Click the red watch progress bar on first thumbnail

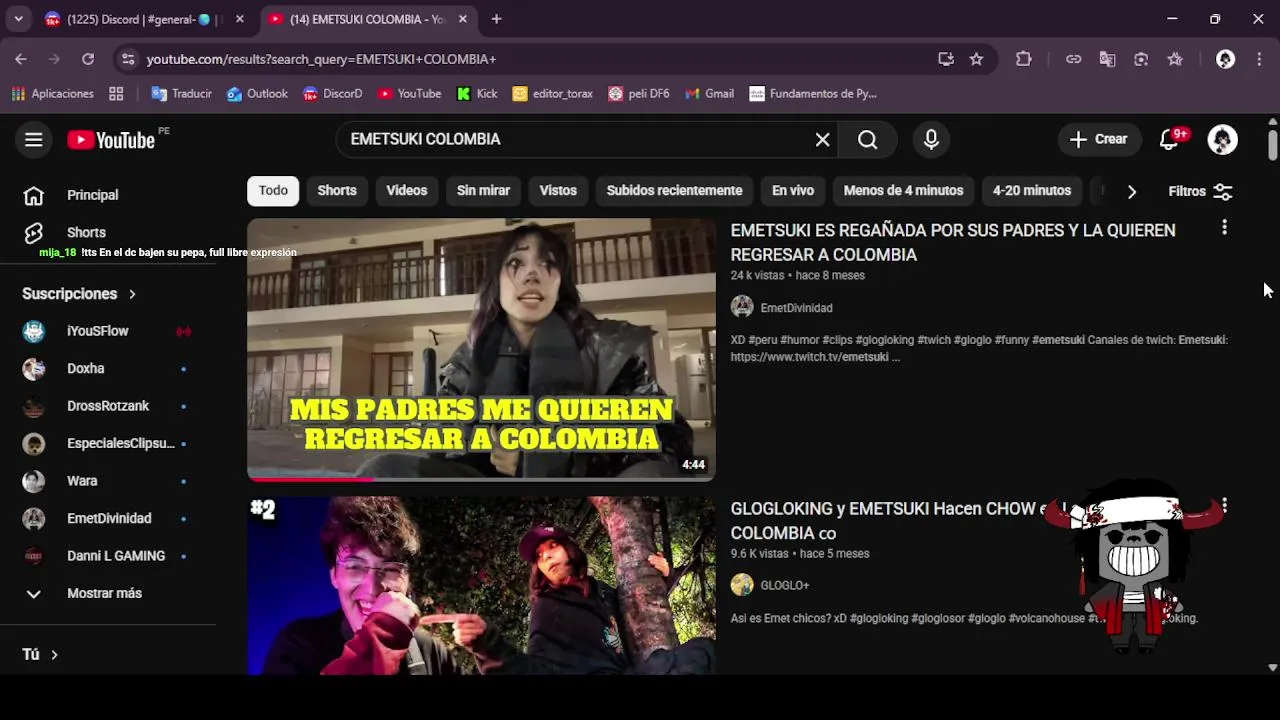[x=310, y=479]
